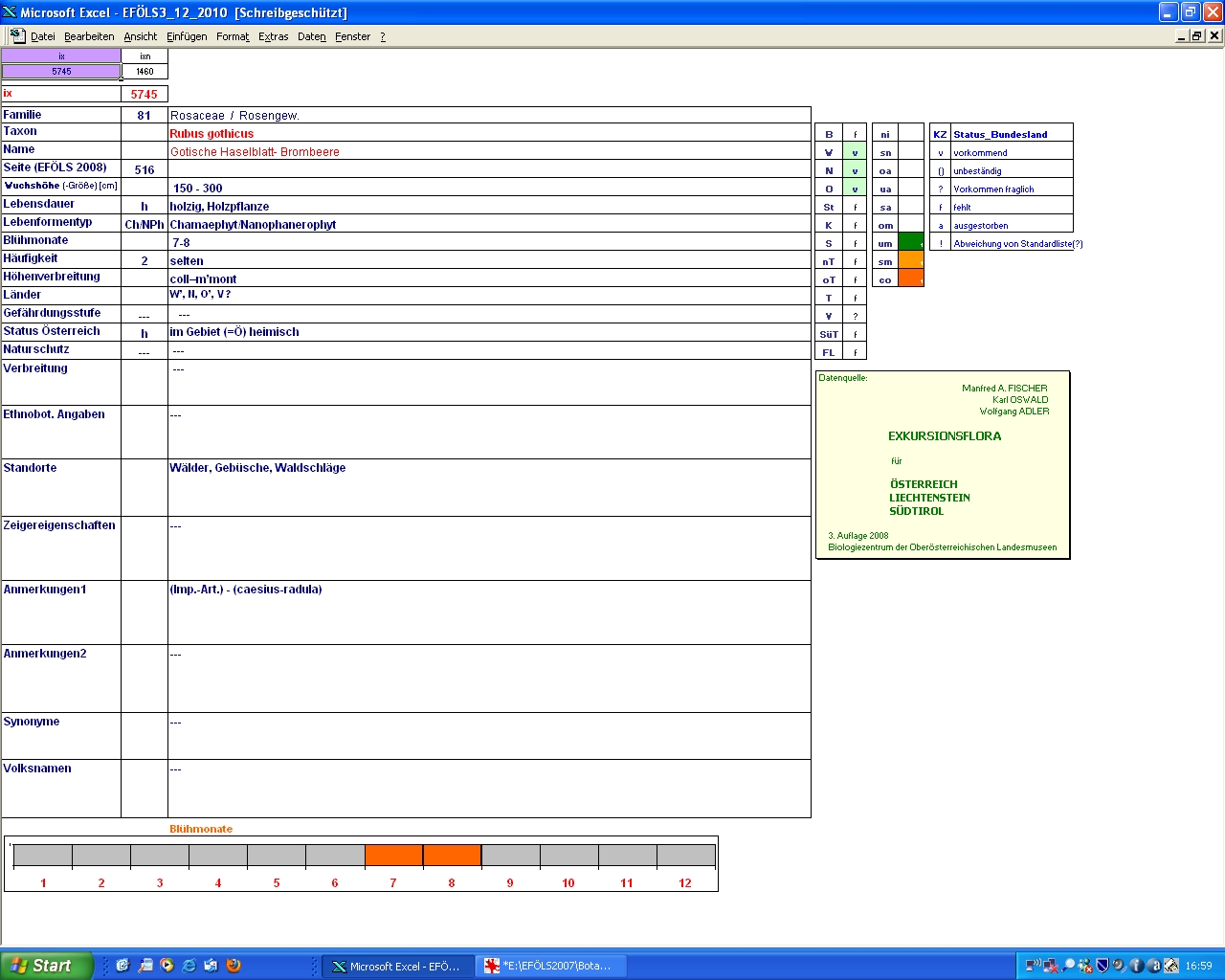Click the legend entry Vorkommen fraglich
The image size is (1225, 980).
tap(993, 189)
